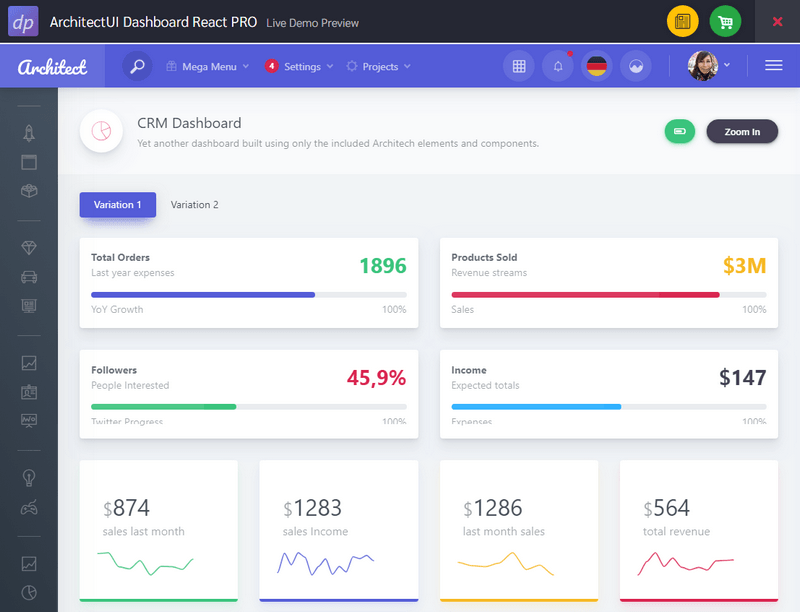Click the Total Orders progress bar
This screenshot has height=612, width=800.
(248, 294)
